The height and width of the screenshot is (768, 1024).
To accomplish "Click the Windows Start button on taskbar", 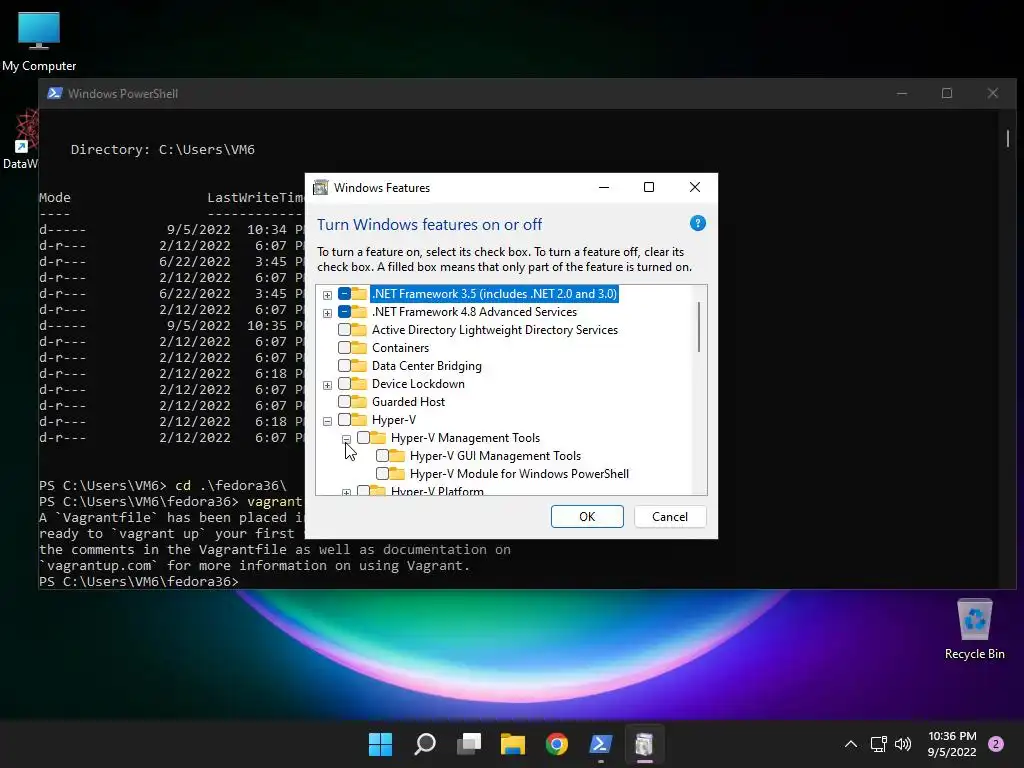I will (380, 744).
